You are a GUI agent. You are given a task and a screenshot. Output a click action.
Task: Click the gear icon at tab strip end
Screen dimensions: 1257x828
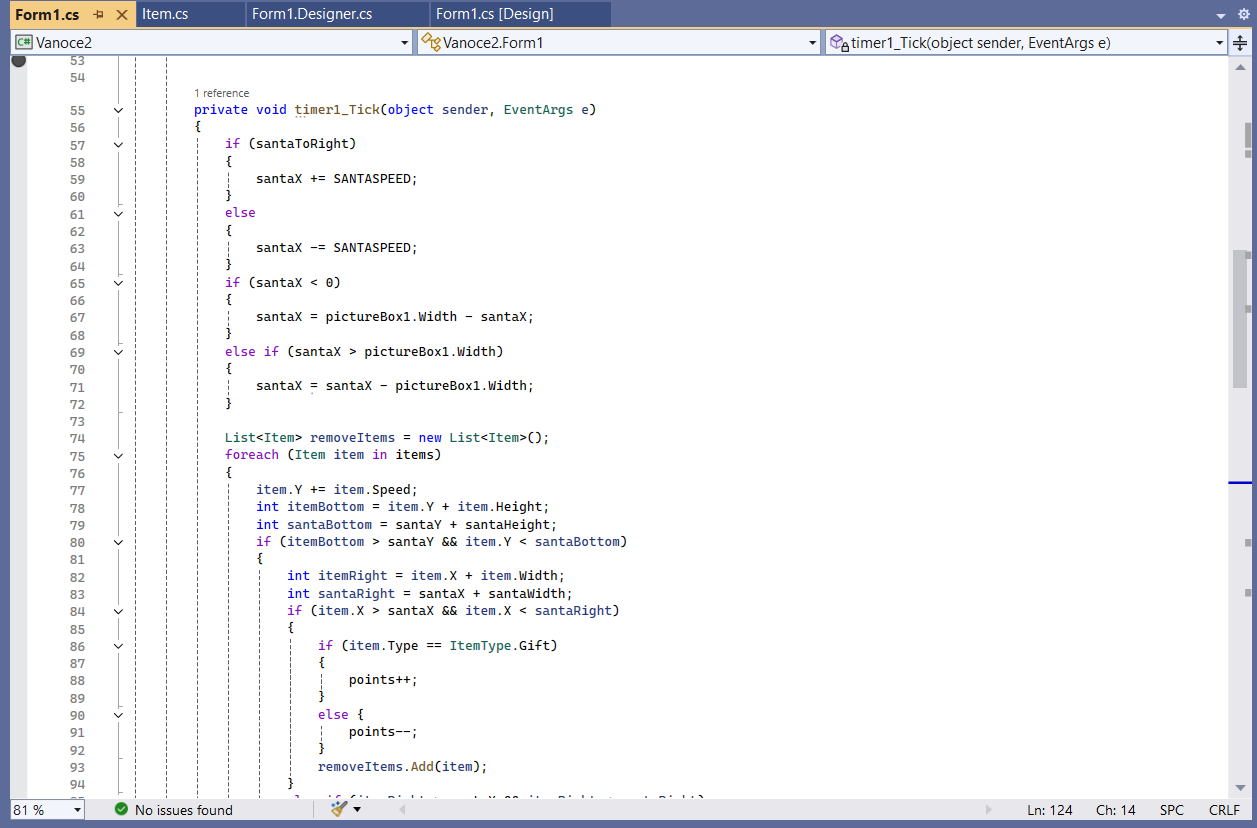tap(1244, 15)
